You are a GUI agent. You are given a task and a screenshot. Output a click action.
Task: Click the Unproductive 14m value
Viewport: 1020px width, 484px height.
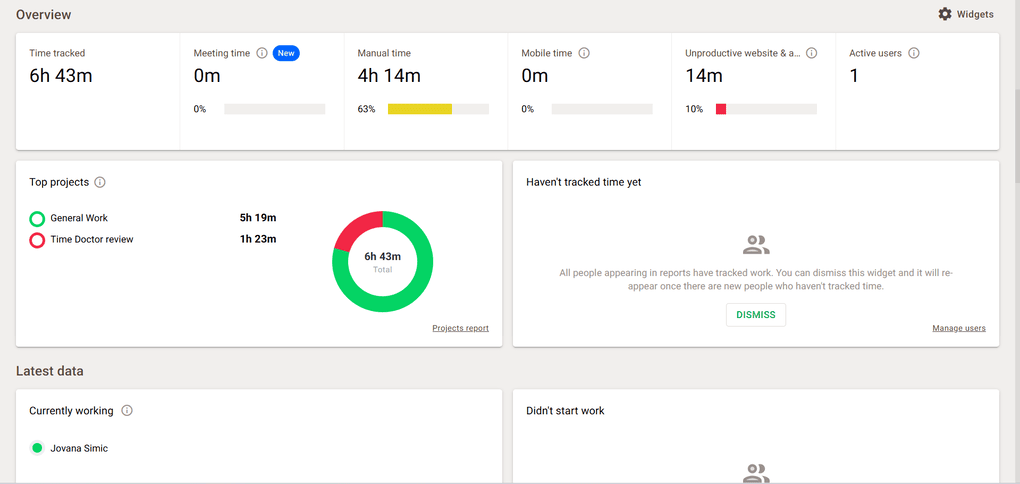(x=704, y=76)
